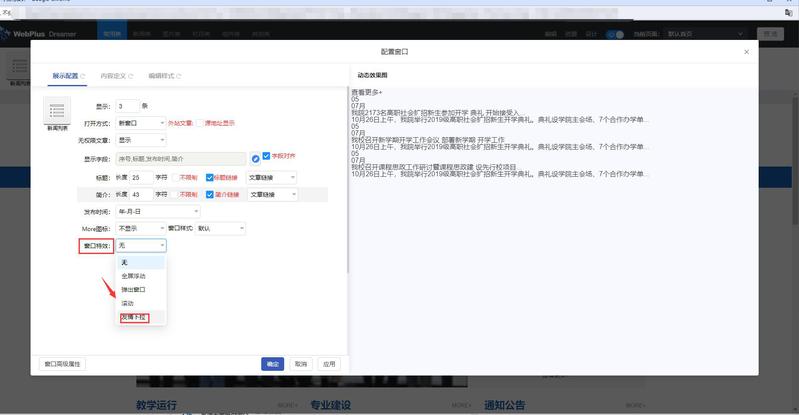Flip the blue switch in the top bar
799x415 pixels.
(615, 34)
